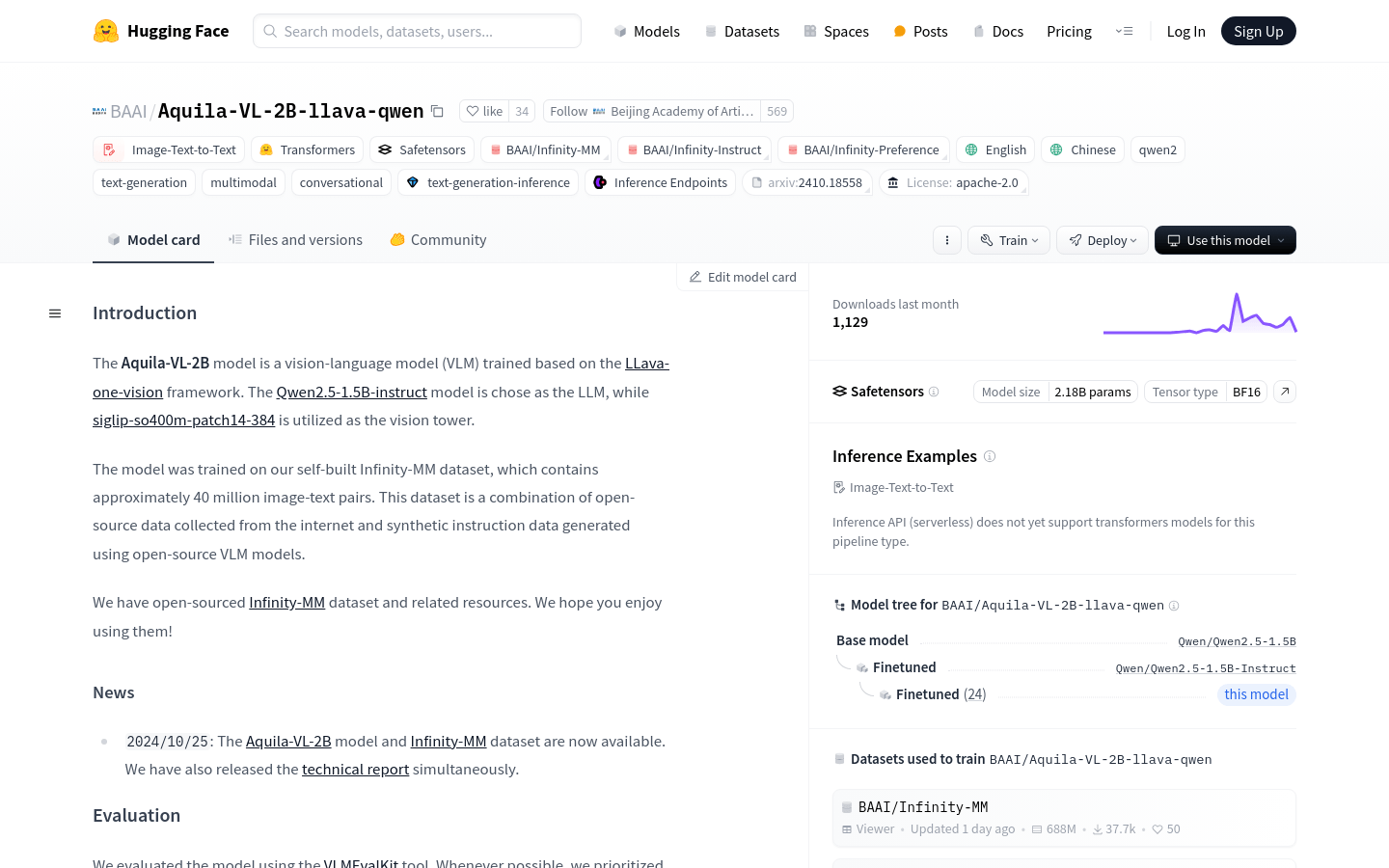Open Posts in navigation
This screenshot has width=1389, height=868.
pos(920,31)
